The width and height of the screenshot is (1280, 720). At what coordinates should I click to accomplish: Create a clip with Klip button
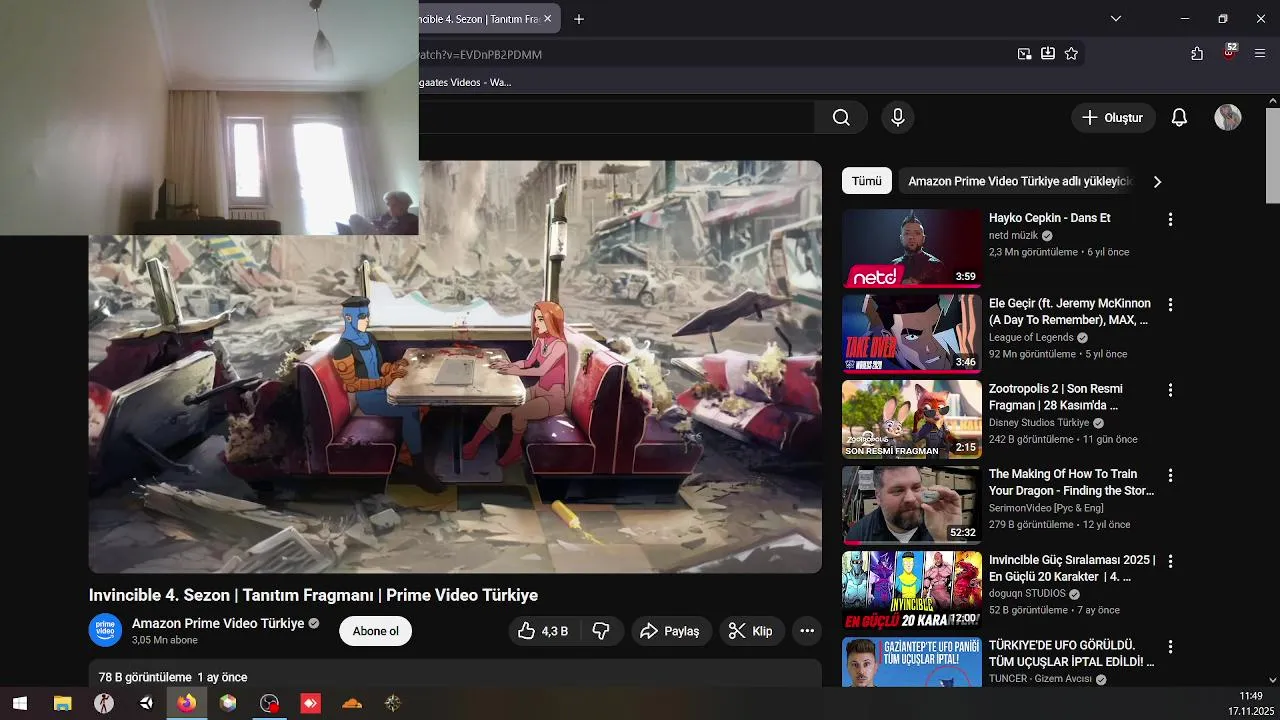751,631
